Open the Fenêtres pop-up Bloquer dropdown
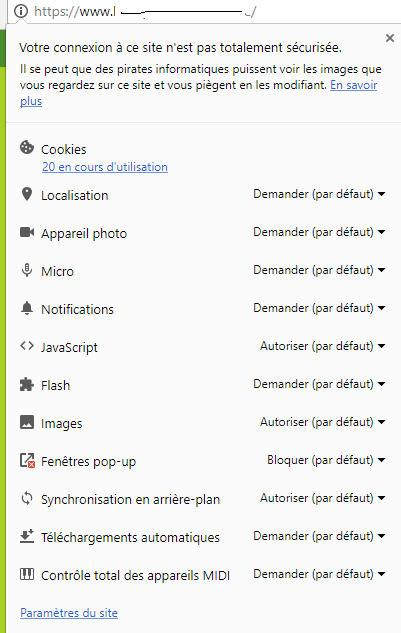401x633 pixels. click(326, 460)
